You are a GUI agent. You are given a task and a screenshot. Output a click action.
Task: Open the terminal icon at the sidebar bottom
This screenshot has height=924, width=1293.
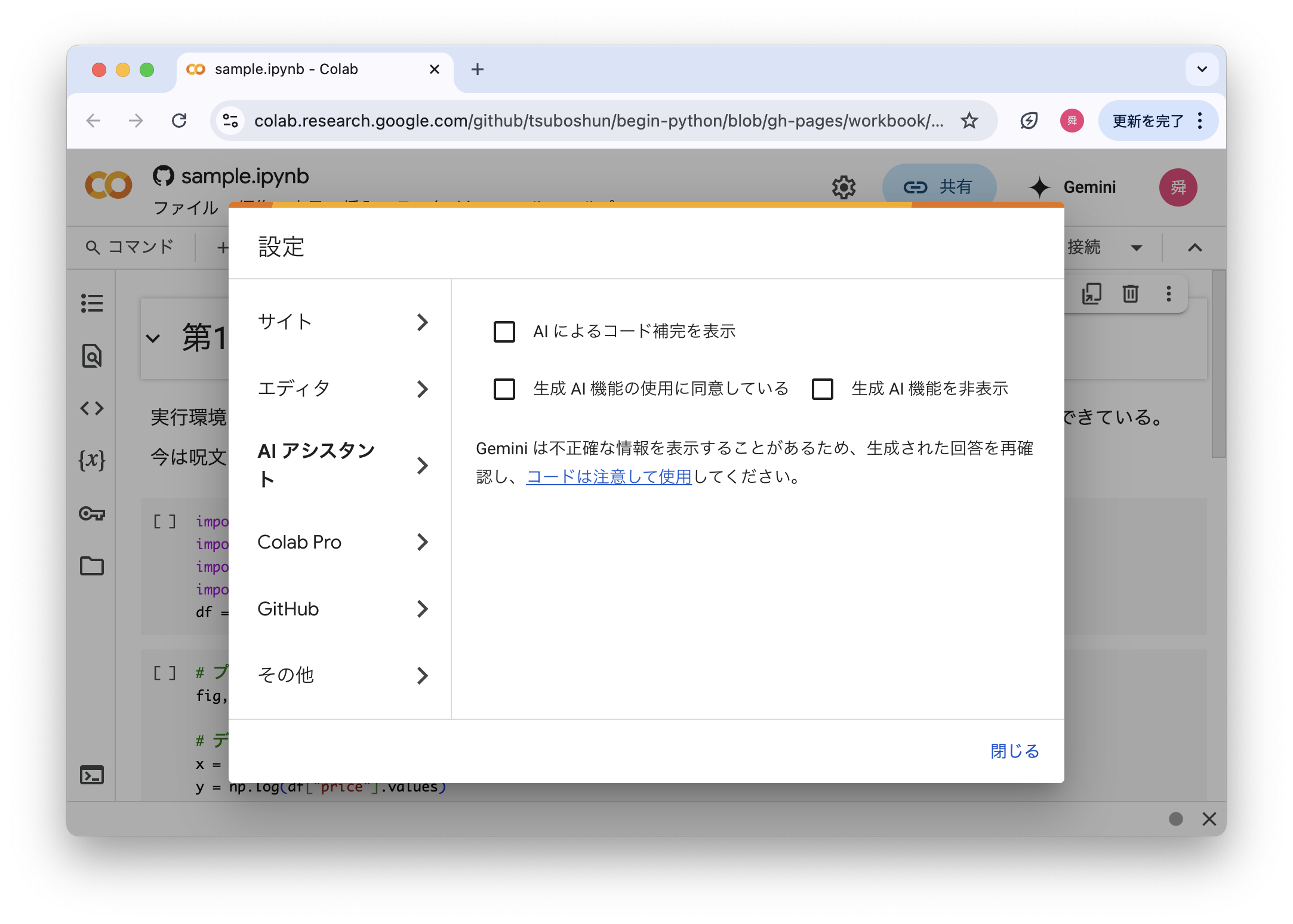(x=92, y=775)
